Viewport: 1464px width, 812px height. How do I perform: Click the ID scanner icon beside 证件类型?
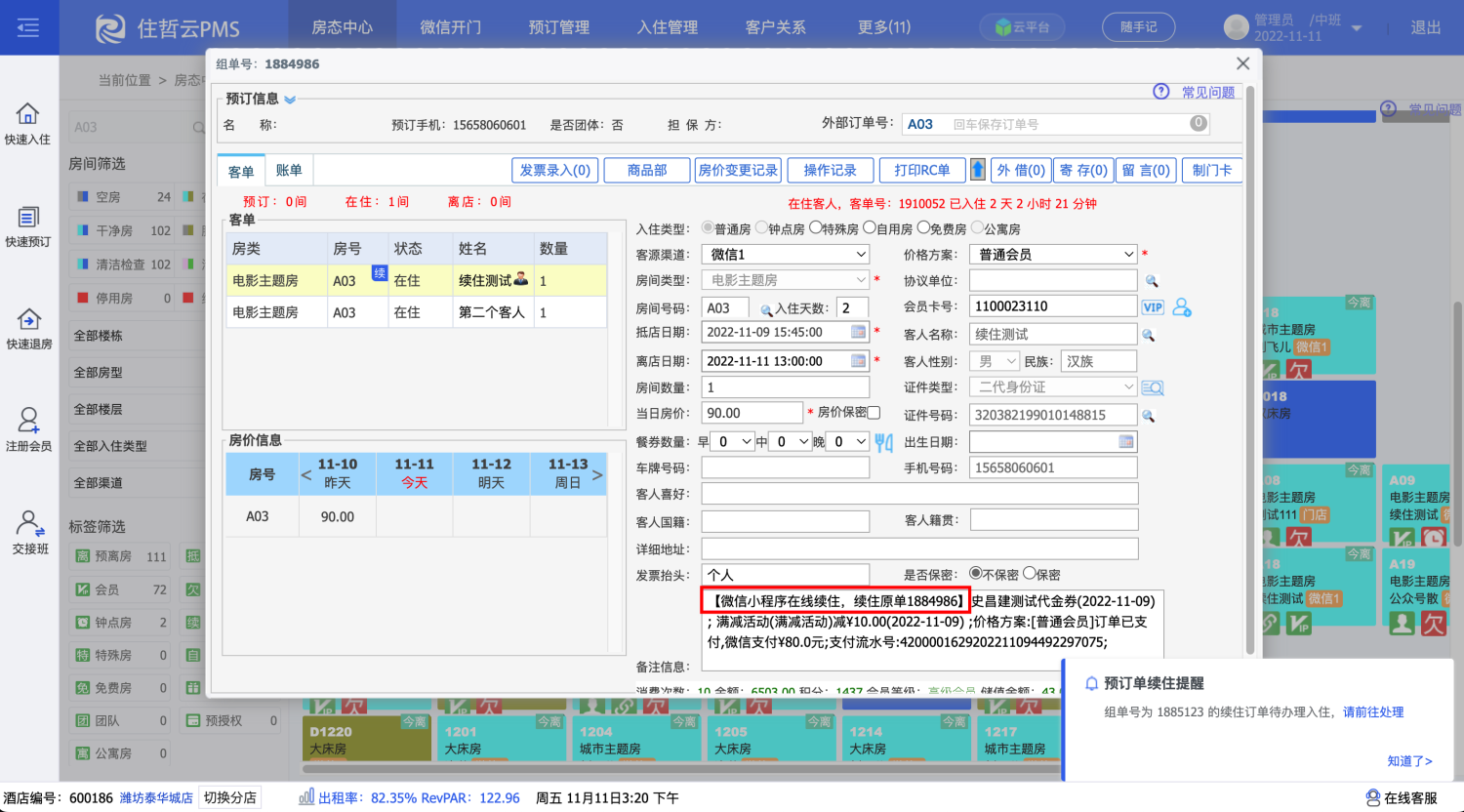[1153, 387]
